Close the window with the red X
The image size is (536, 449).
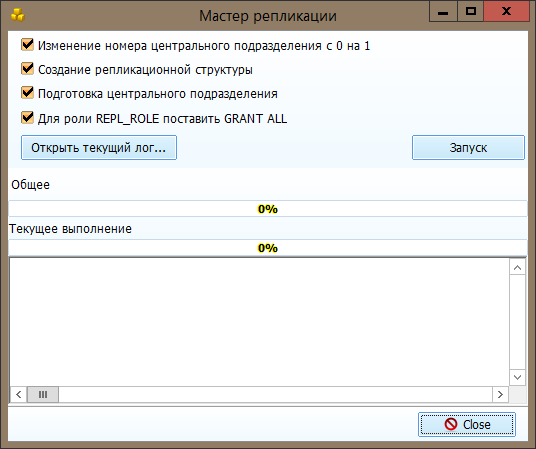coord(507,12)
